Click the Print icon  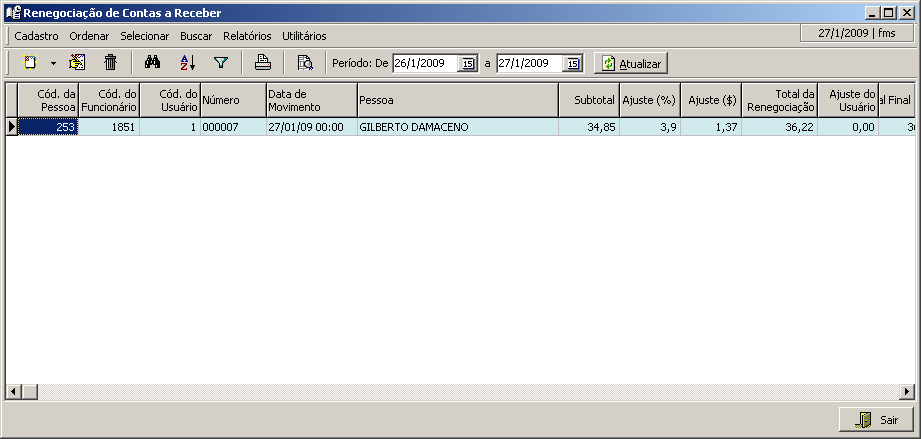[262, 63]
